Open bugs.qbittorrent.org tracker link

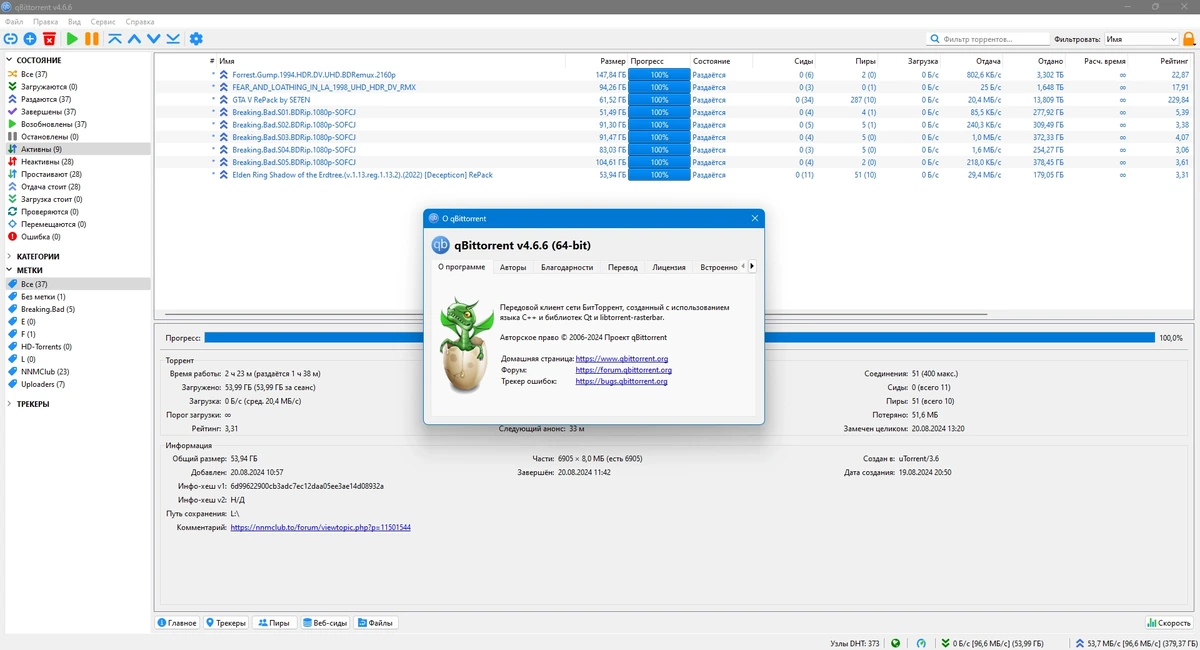click(x=622, y=381)
